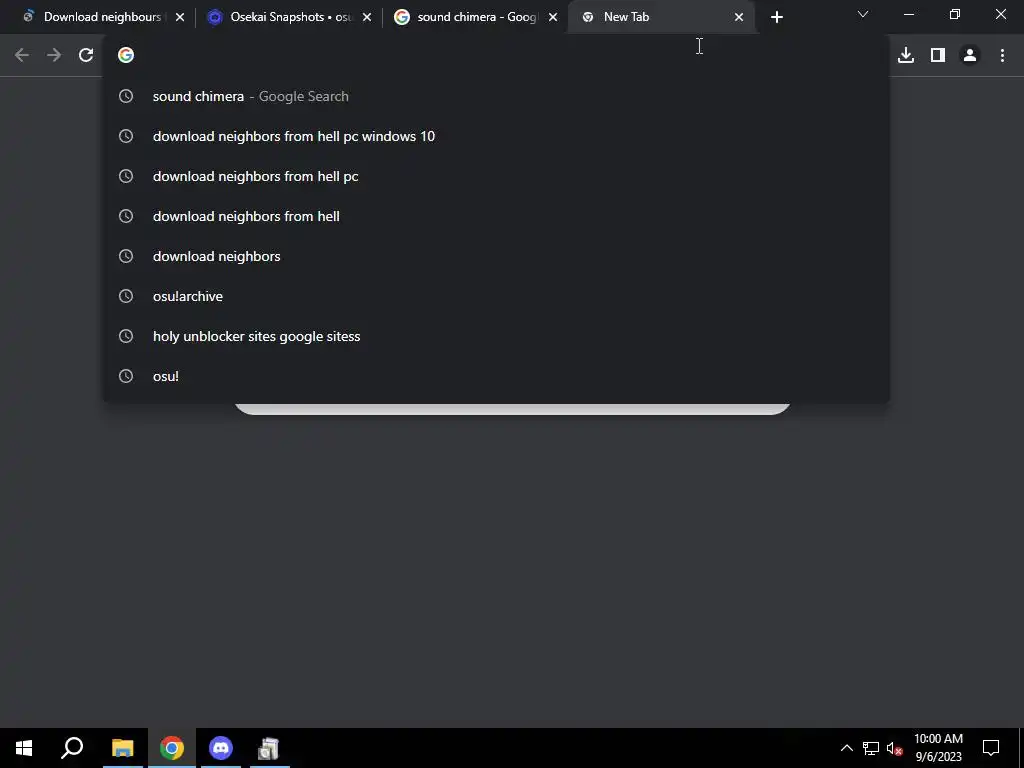1024x768 pixels.
Task: Open the Windows notification center
Action: tap(991, 748)
